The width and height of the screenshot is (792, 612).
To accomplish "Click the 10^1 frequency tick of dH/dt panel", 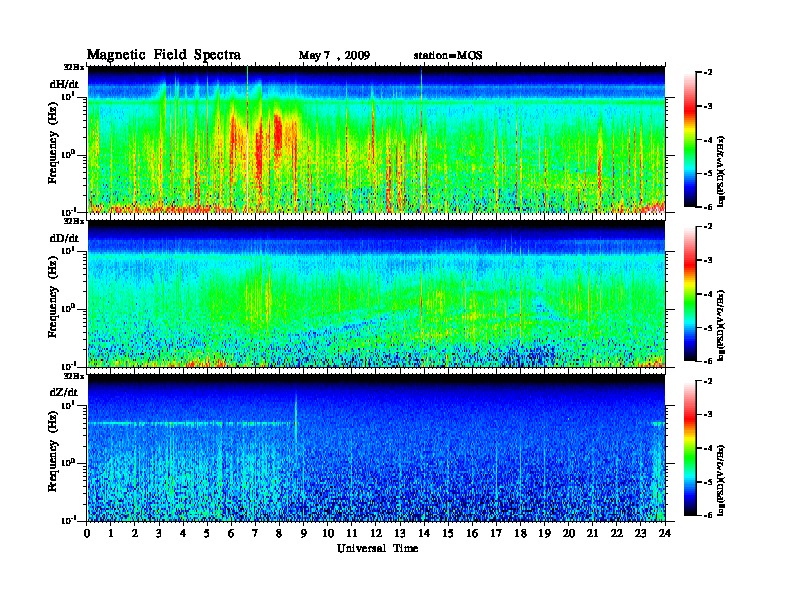I will [68, 96].
